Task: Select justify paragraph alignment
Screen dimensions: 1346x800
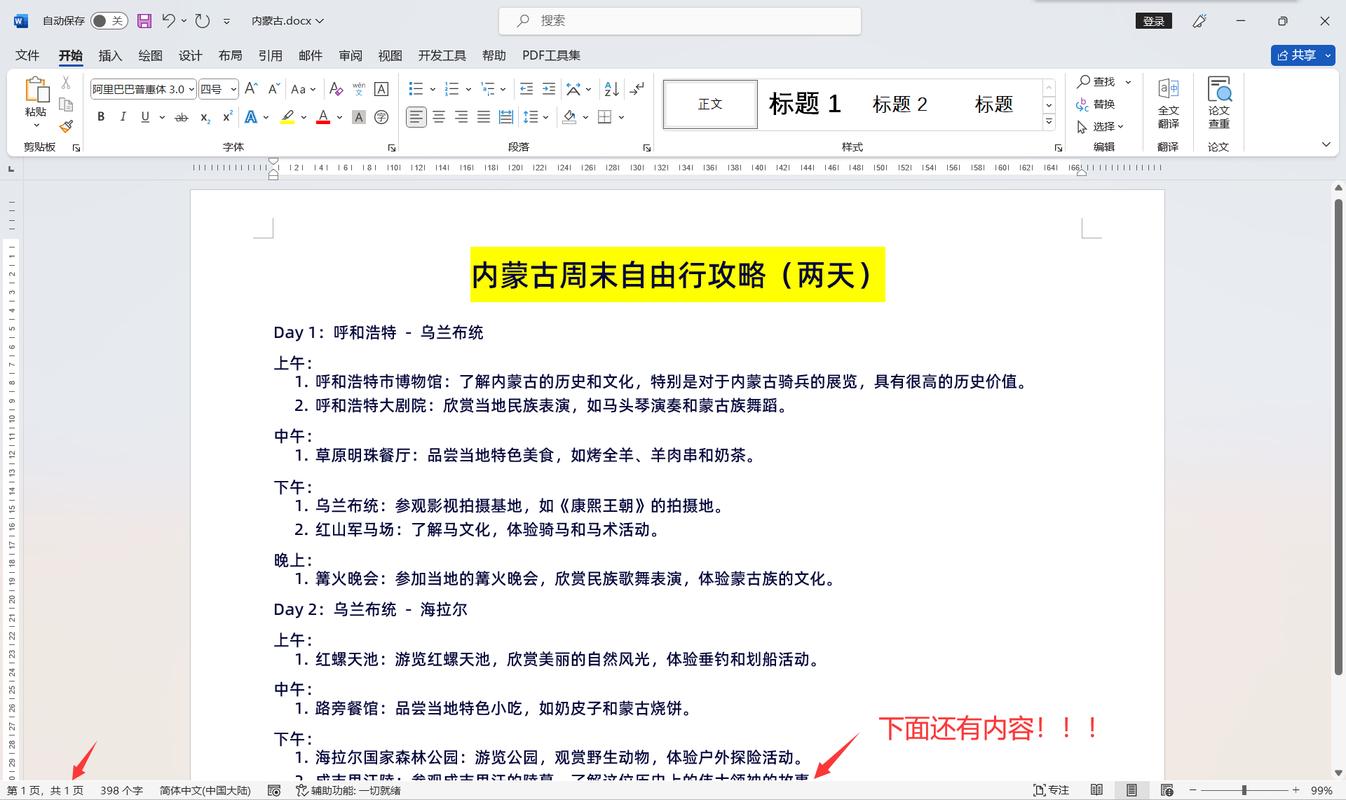Action: click(x=483, y=117)
